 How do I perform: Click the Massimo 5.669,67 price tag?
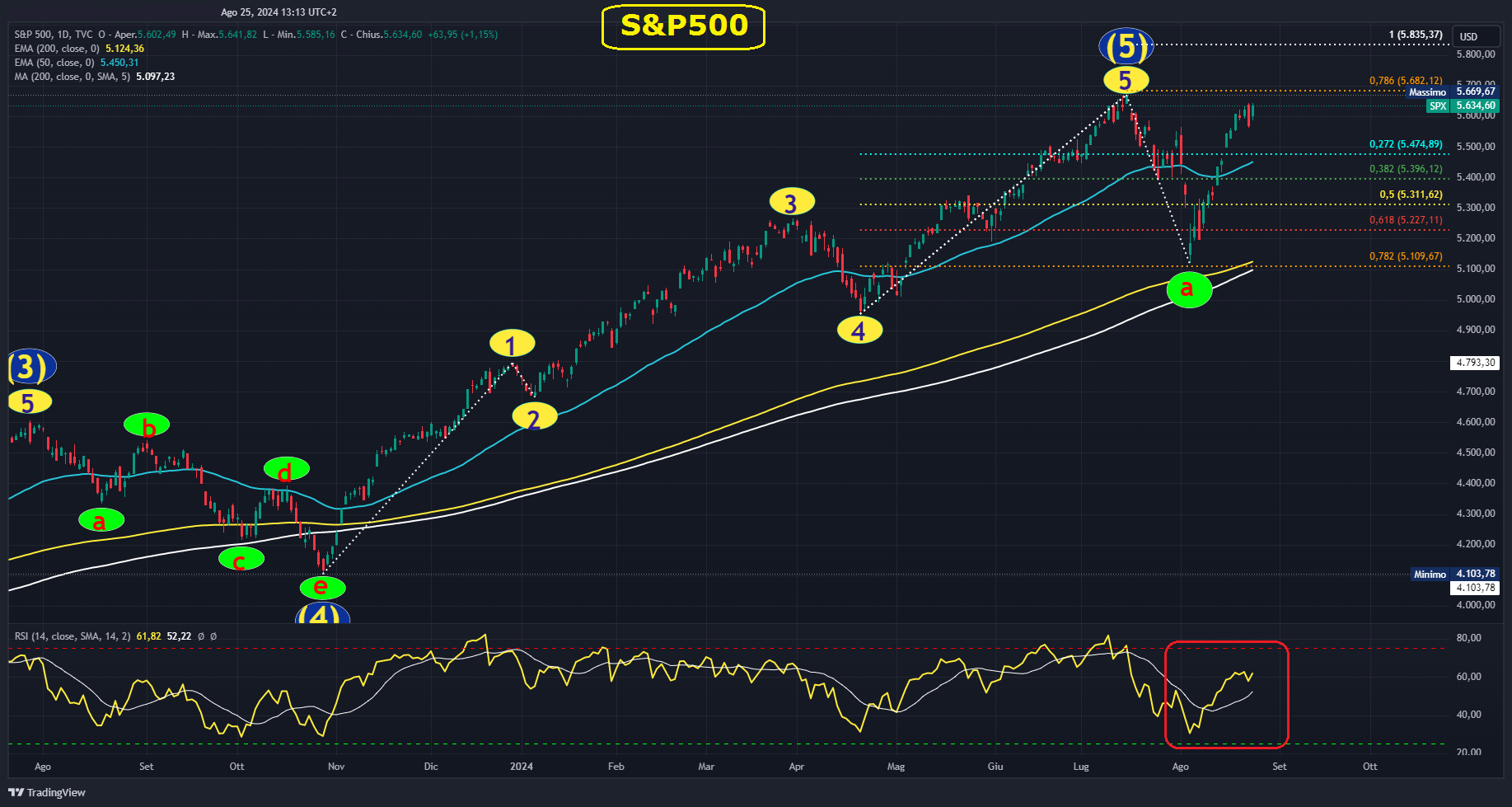pos(1452,91)
